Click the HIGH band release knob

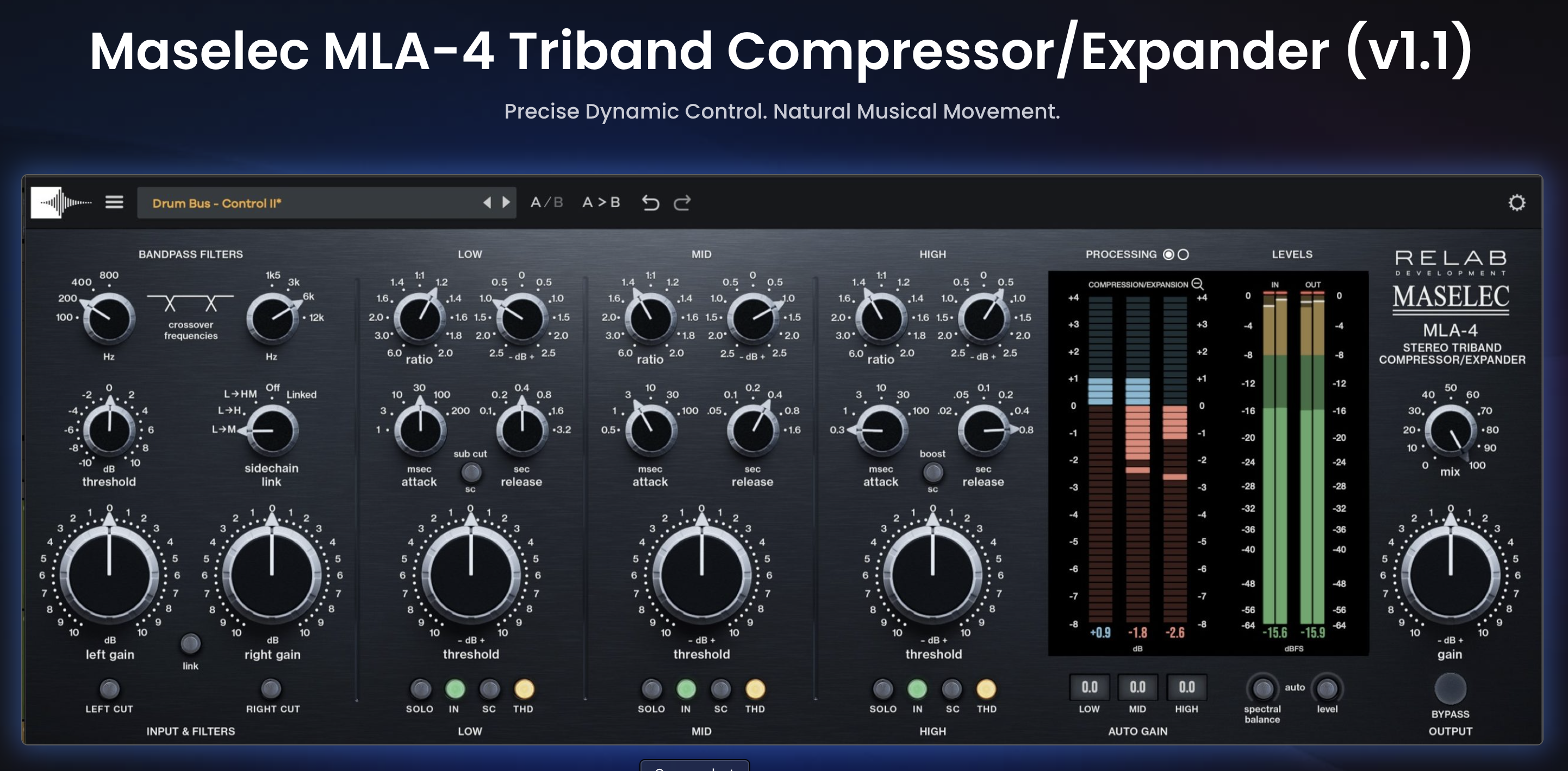[x=984, y=430]
